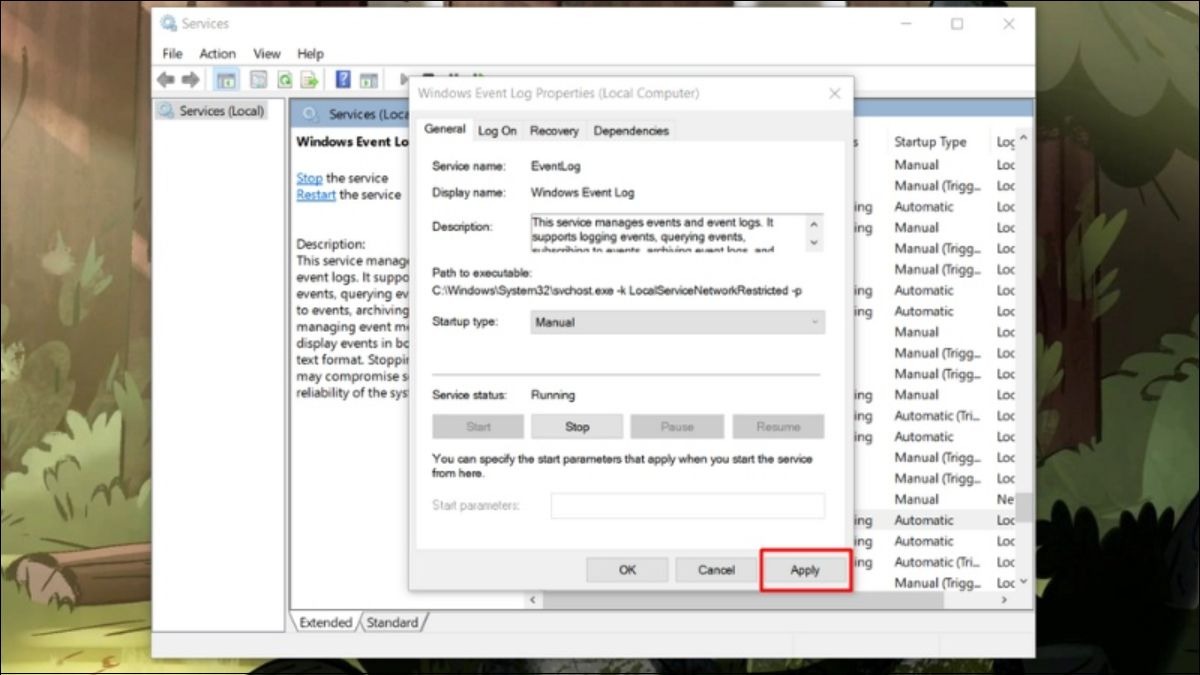Open the Startup type dropdown
The width and height of the screenshot is (1200, 675).
(x=678, y=322)
